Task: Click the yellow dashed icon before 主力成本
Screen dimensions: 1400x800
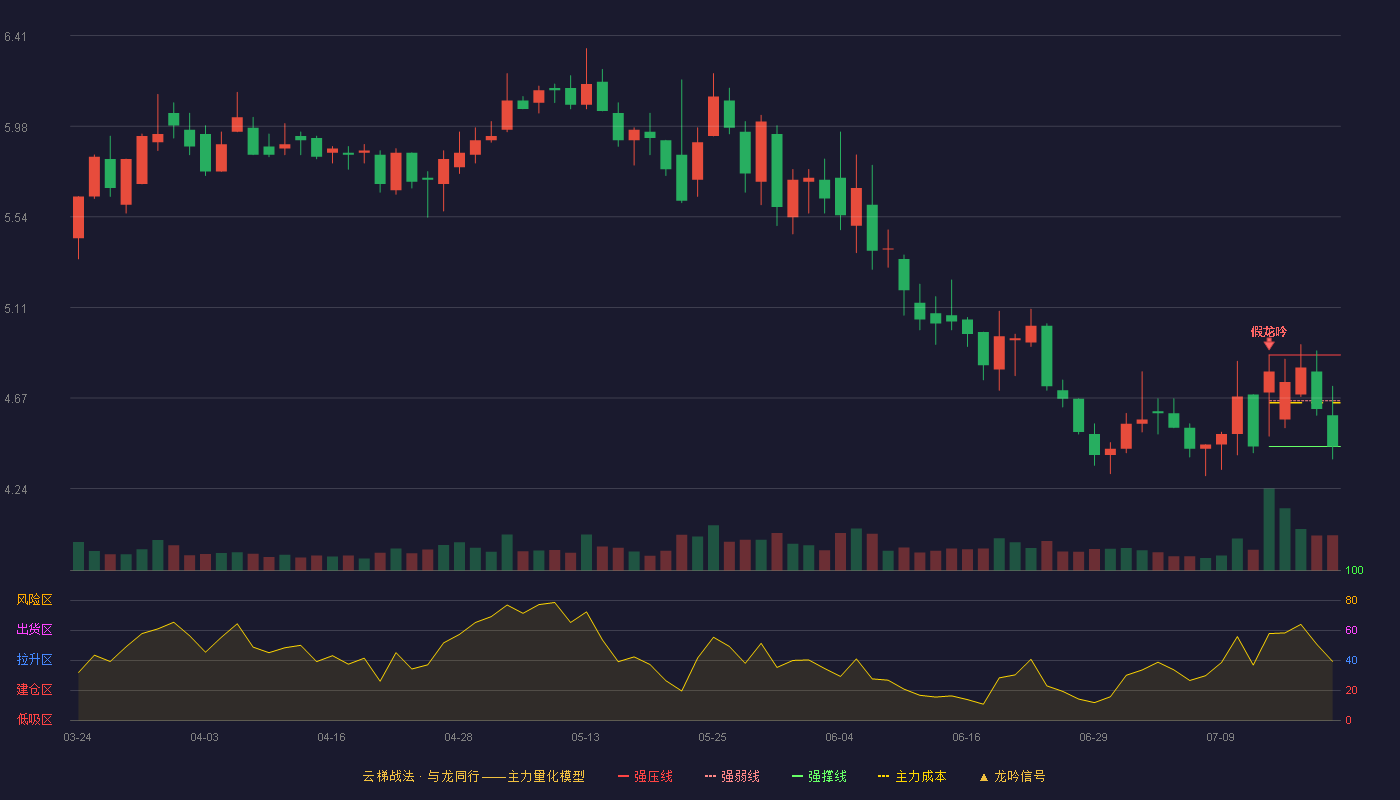Action: click(x=883, y=777)
